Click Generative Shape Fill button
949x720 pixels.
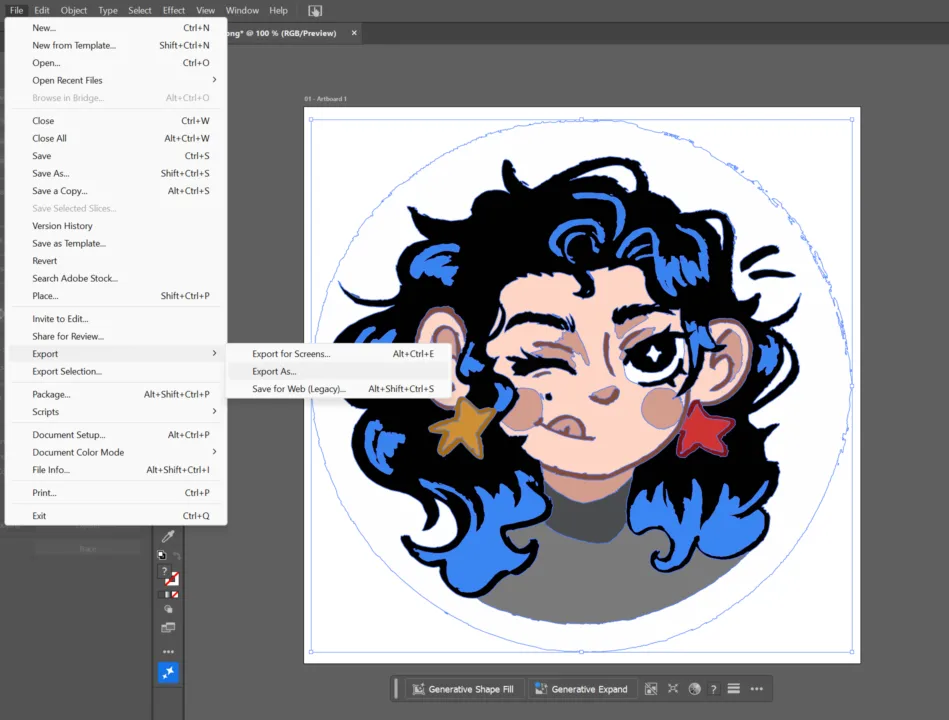pos(463,689)
